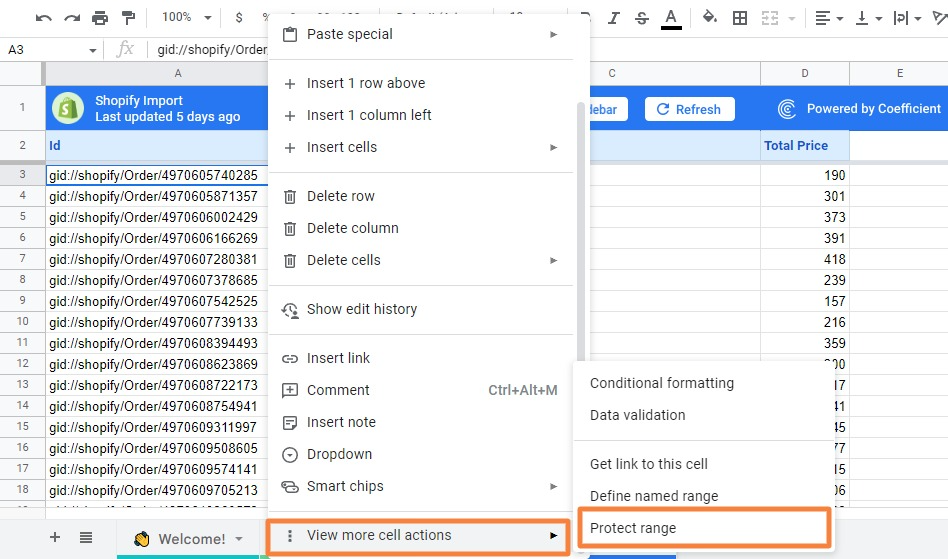Apply currency format with dollar icon
This screenshot has height=559, width=948.
(239, 18)
